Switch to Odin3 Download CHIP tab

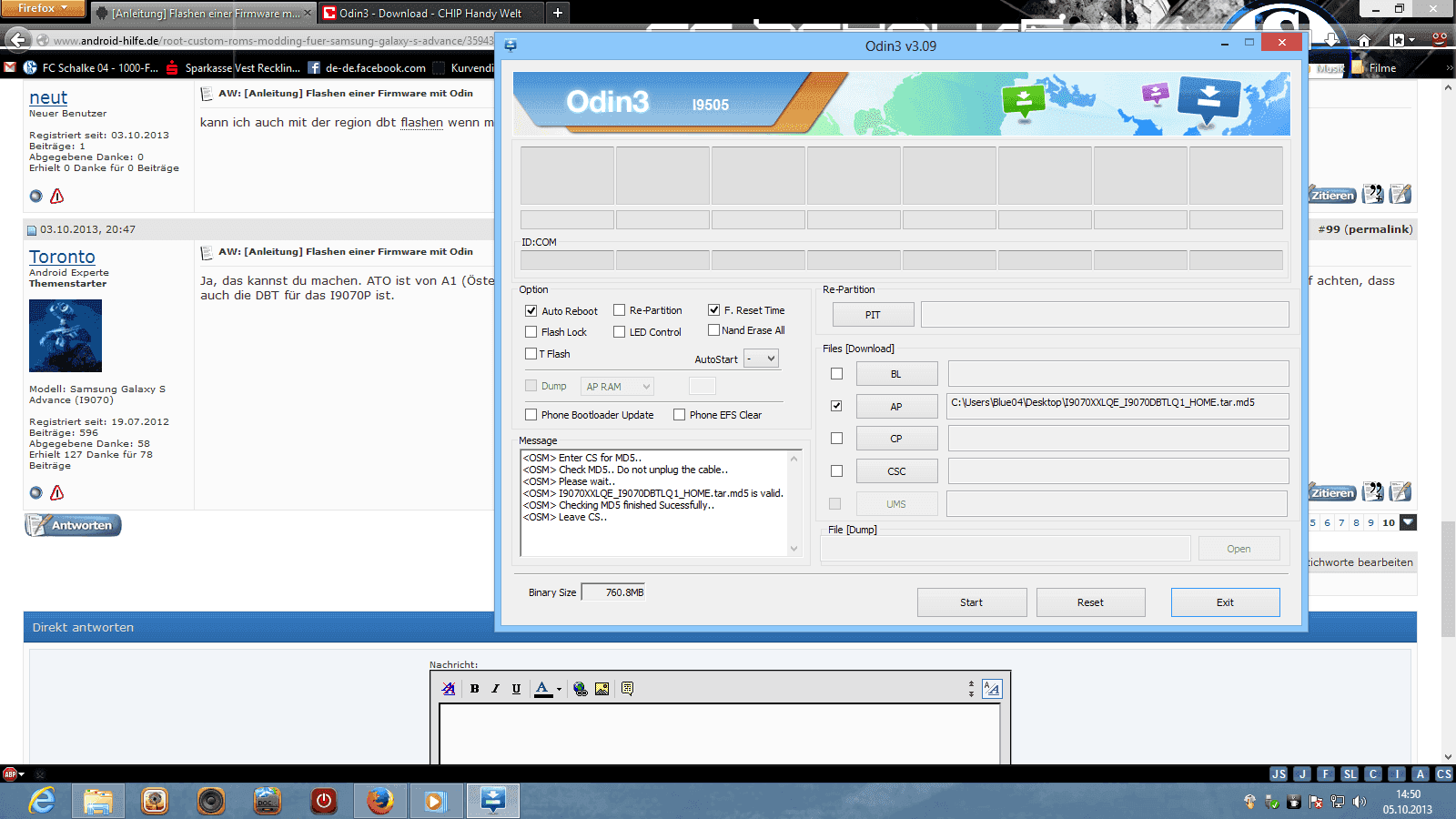(430, 14)
